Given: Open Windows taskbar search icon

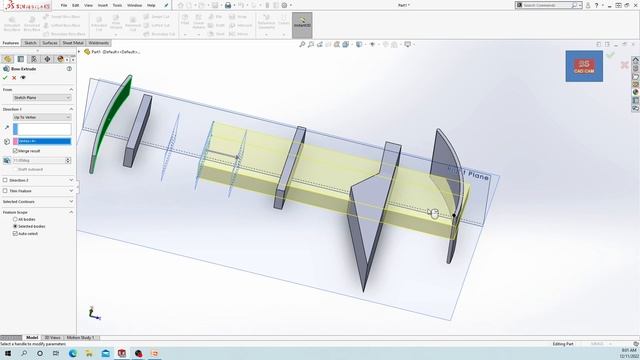Looking at the screenshot, I should (x=24, y=353).
